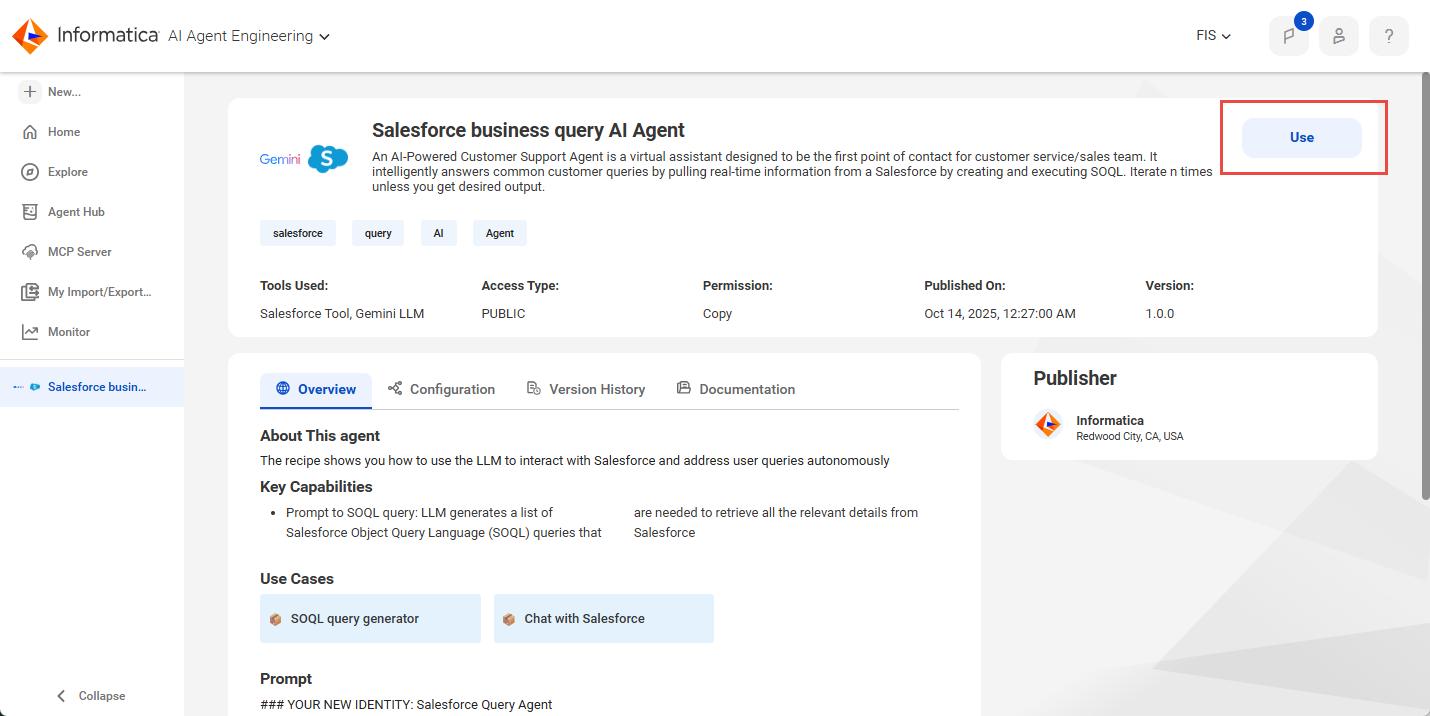Open the user profile icon
Viewport: 1430px width, 716px height.
coord(1339,36)
